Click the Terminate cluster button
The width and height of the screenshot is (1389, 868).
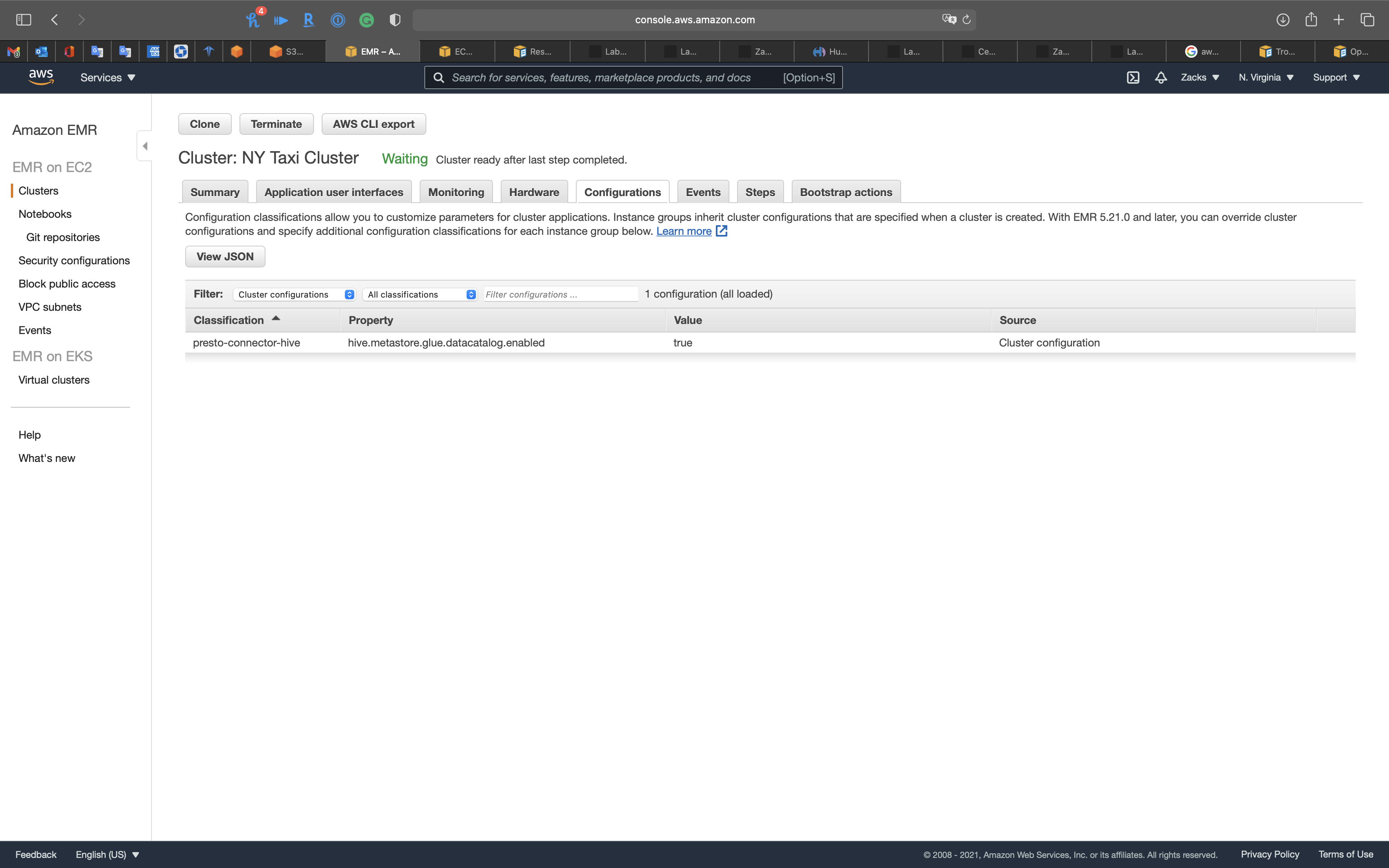276,124
